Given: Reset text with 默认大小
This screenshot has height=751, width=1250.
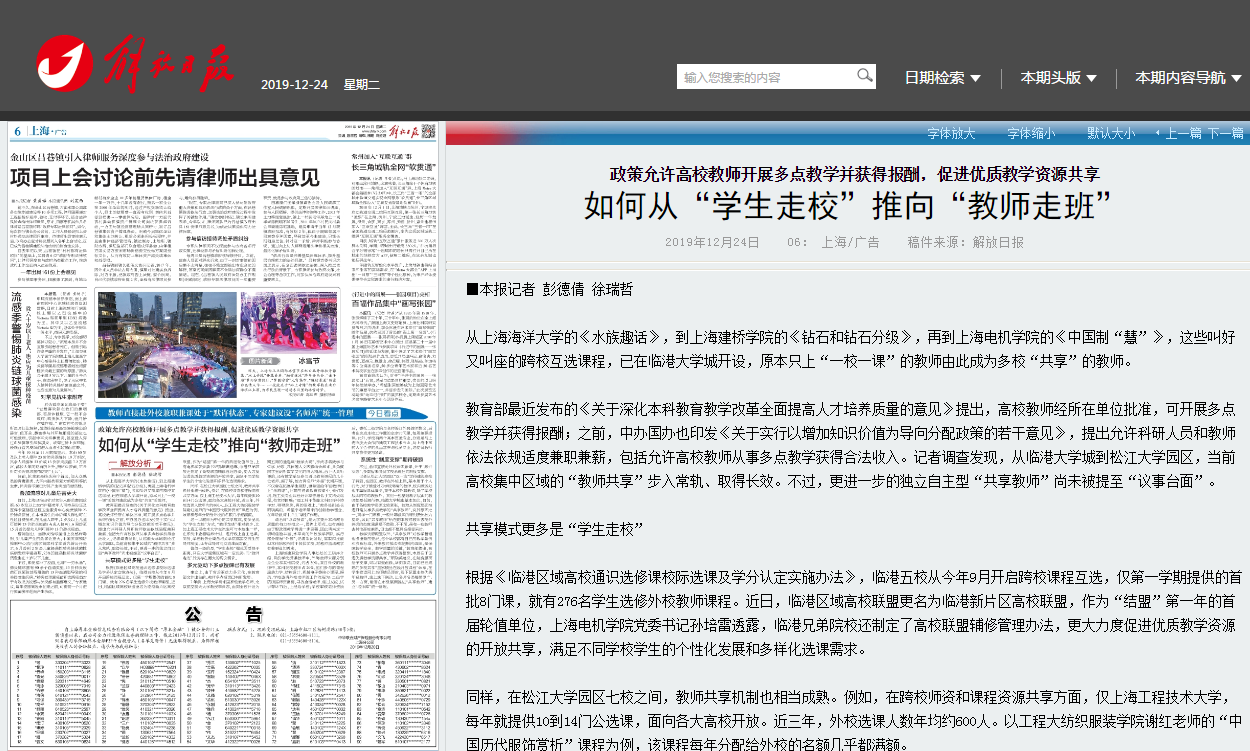Looking at the screenshot, I should click(1110, 133).
